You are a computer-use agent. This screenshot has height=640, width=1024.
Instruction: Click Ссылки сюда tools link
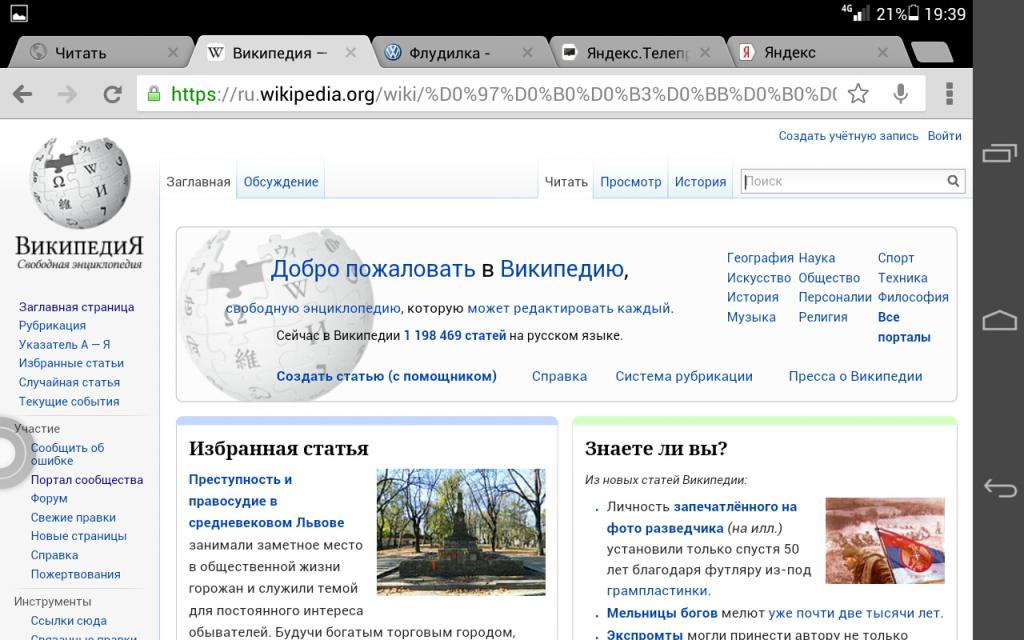tap(69, 620)
